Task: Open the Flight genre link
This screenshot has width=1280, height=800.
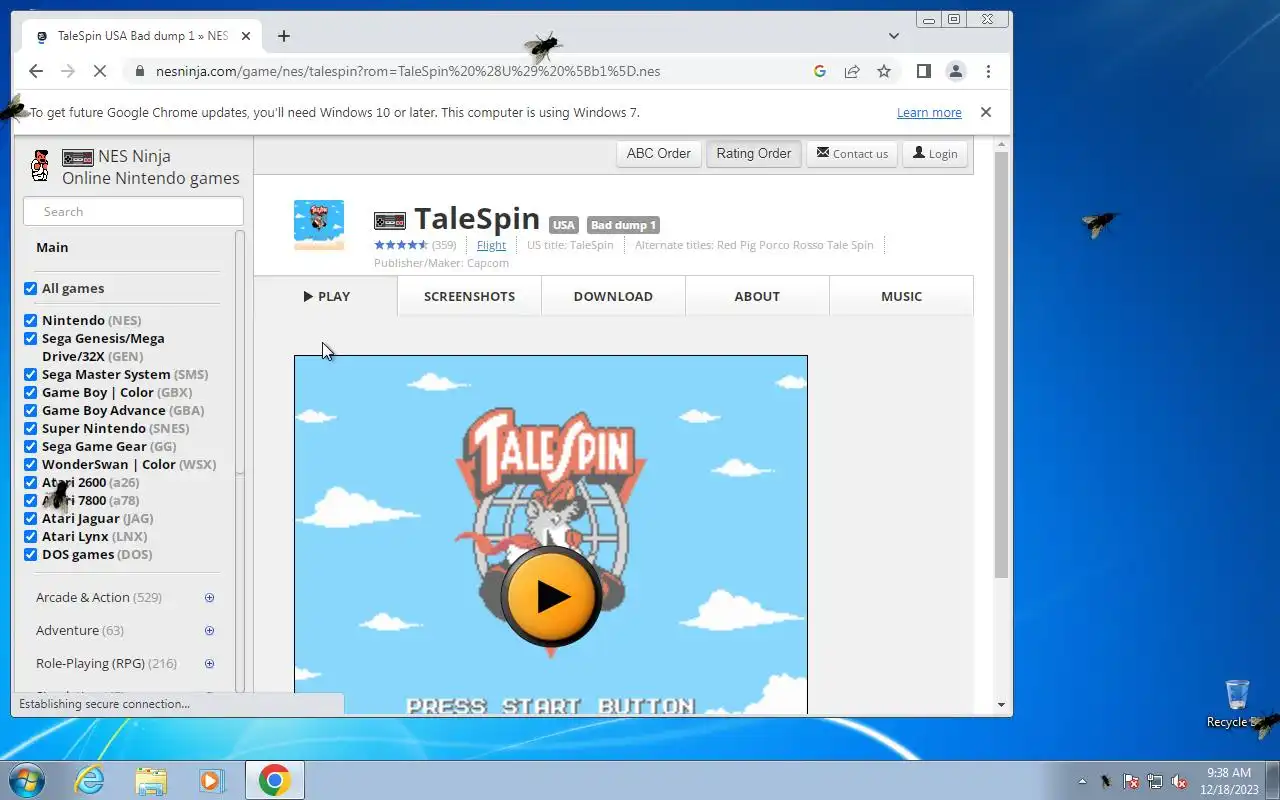Action: 491,245
